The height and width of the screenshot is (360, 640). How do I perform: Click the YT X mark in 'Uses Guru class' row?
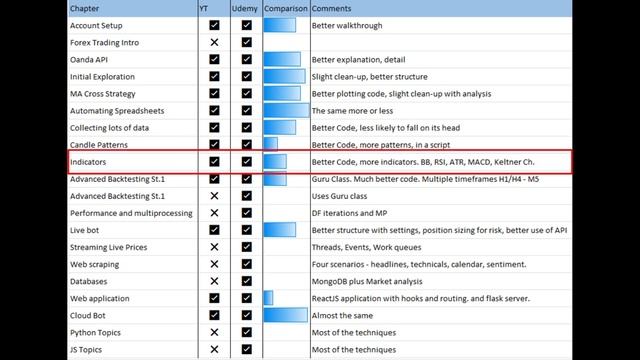214,196
